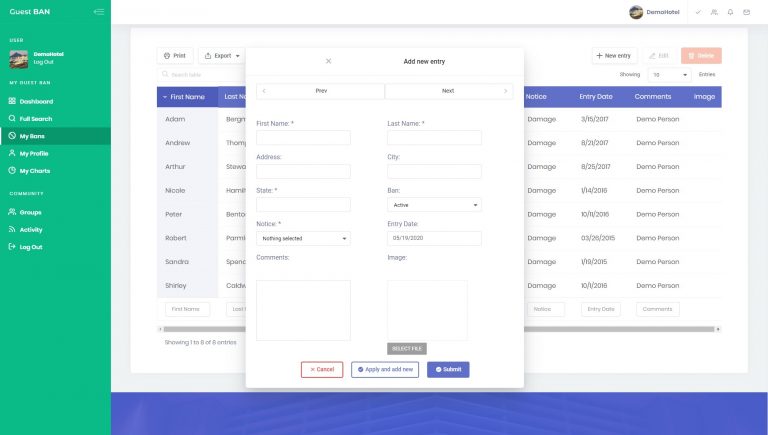Click the Full Search magnifier icon
This screenshot has width=768, height=435.
[12, 119]
